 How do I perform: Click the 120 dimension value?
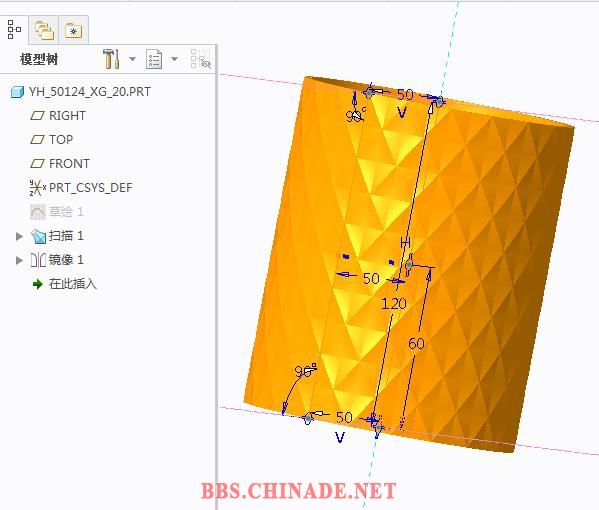394,304
